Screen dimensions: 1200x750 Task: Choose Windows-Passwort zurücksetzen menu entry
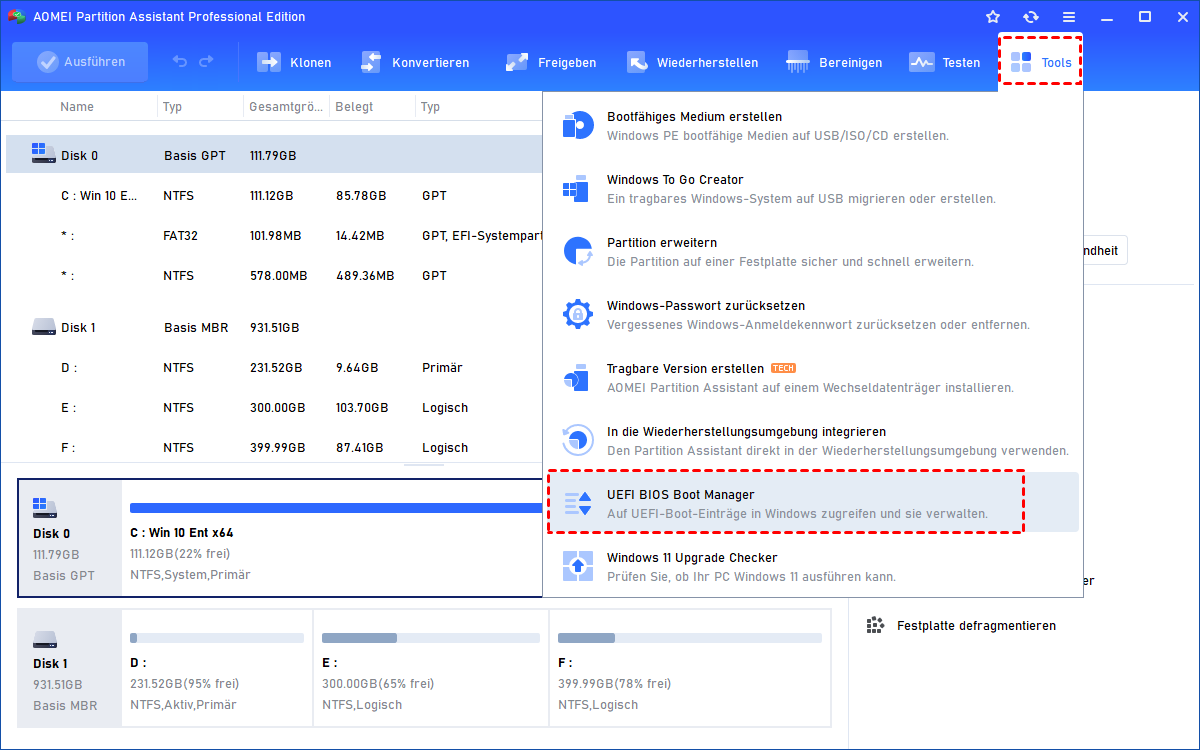click(x=812, y=315)
